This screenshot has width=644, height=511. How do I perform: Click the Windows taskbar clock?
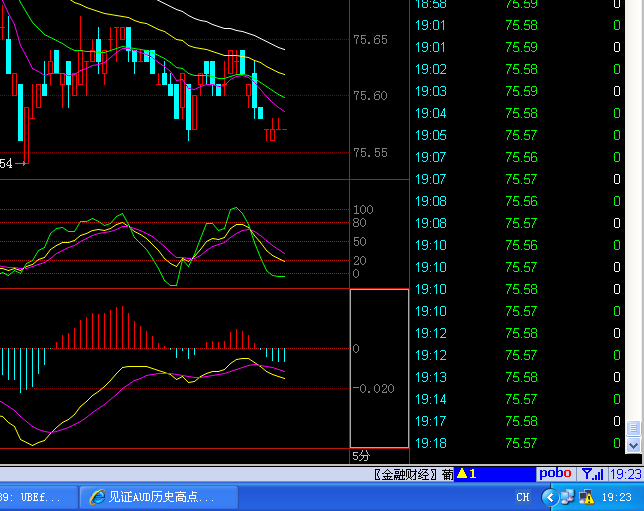coord(617,497)
